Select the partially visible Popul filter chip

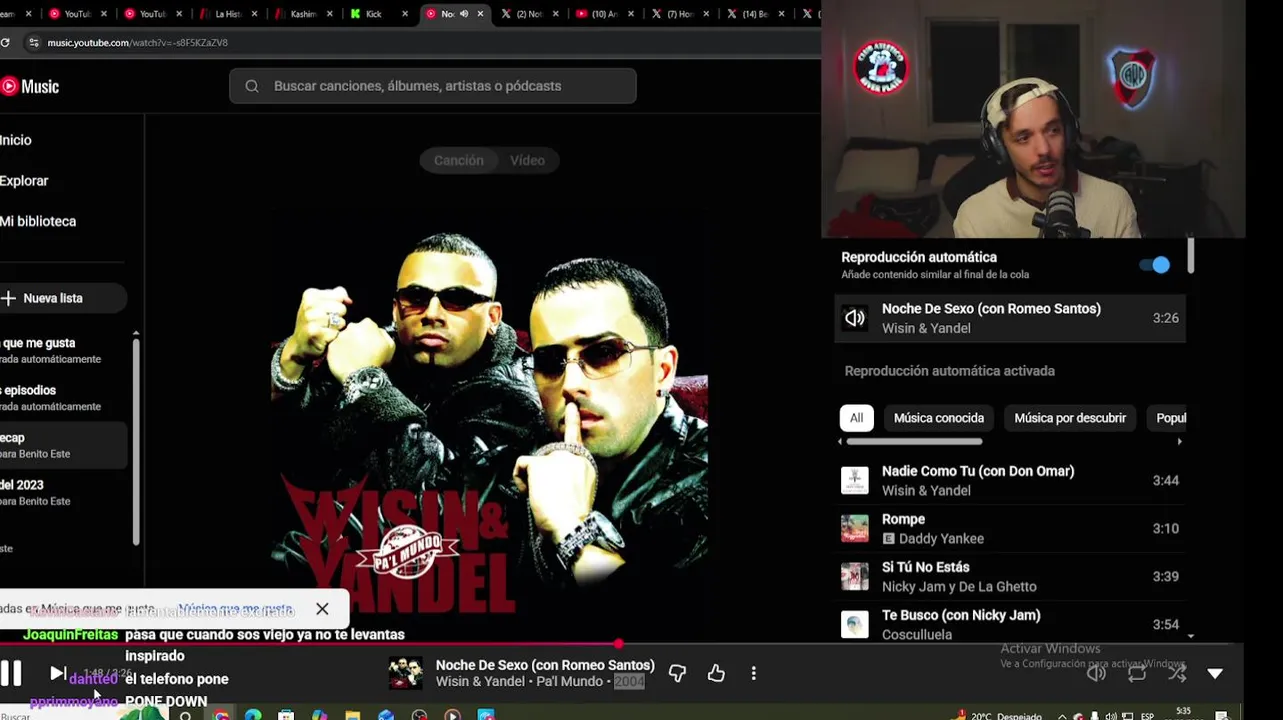pos(1167,418)
